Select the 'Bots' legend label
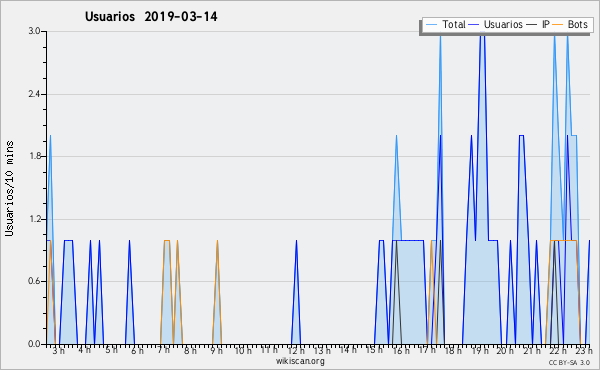This screenshot has height=370, width=600. [577, 24]
